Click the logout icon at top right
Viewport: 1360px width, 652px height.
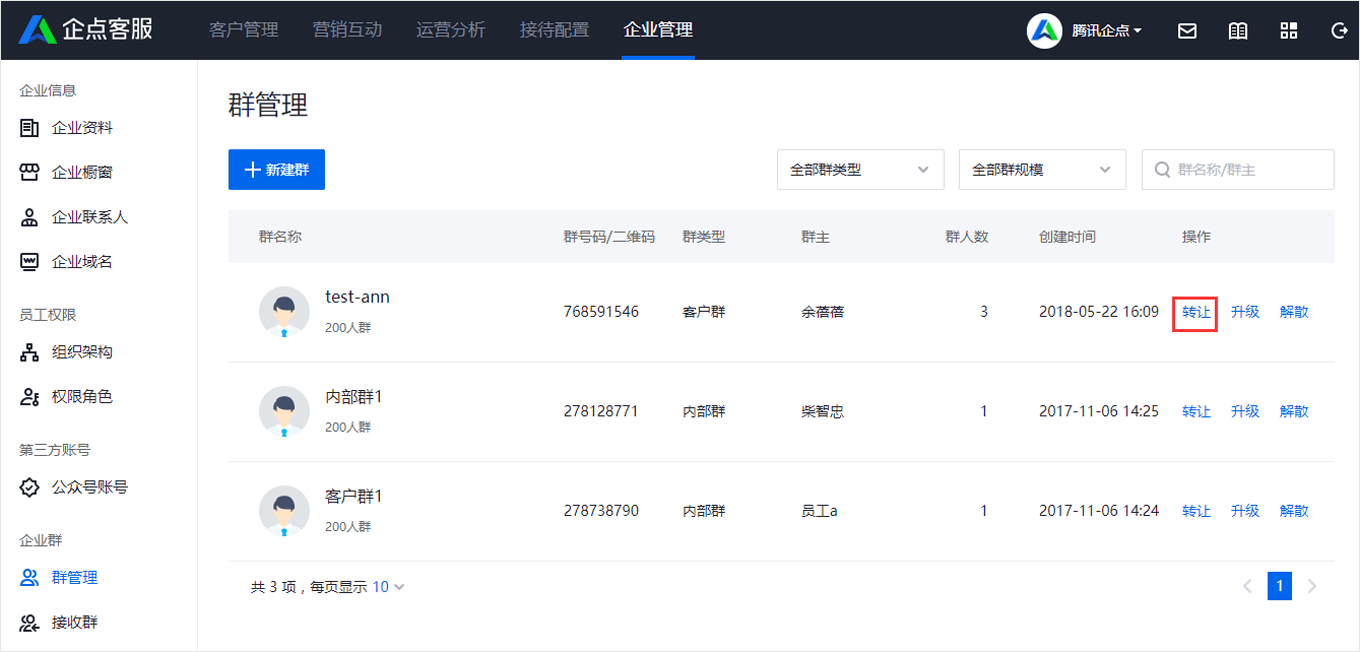coord(1340,31)
